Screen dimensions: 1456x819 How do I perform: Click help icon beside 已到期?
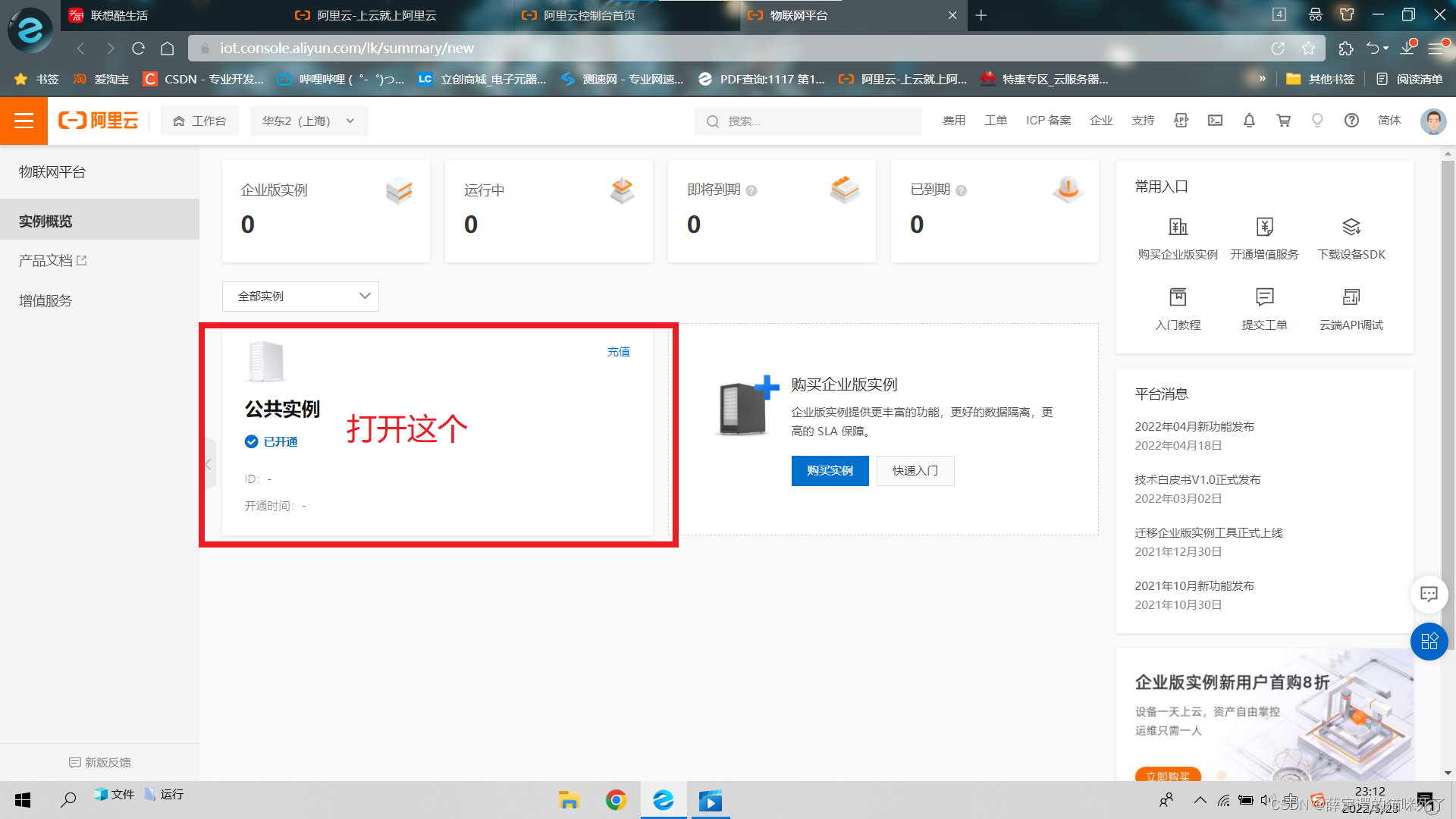pos(961,190)
